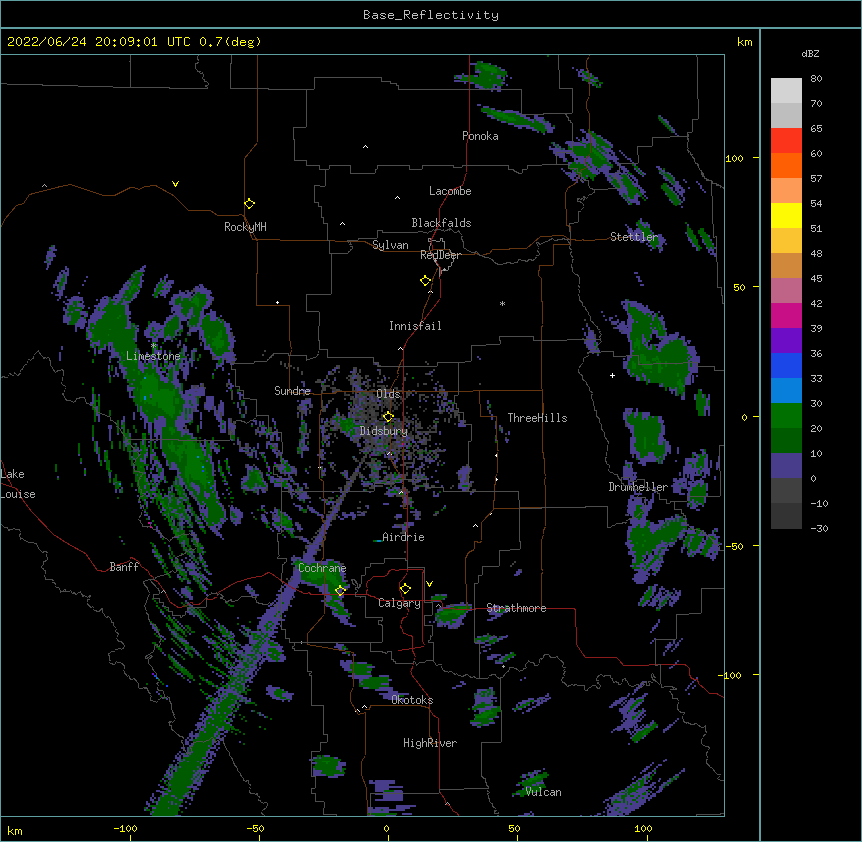This screenshot has width=862, height=842.
Task: Click the RockyMH label on the map
Action: (245, 227)
